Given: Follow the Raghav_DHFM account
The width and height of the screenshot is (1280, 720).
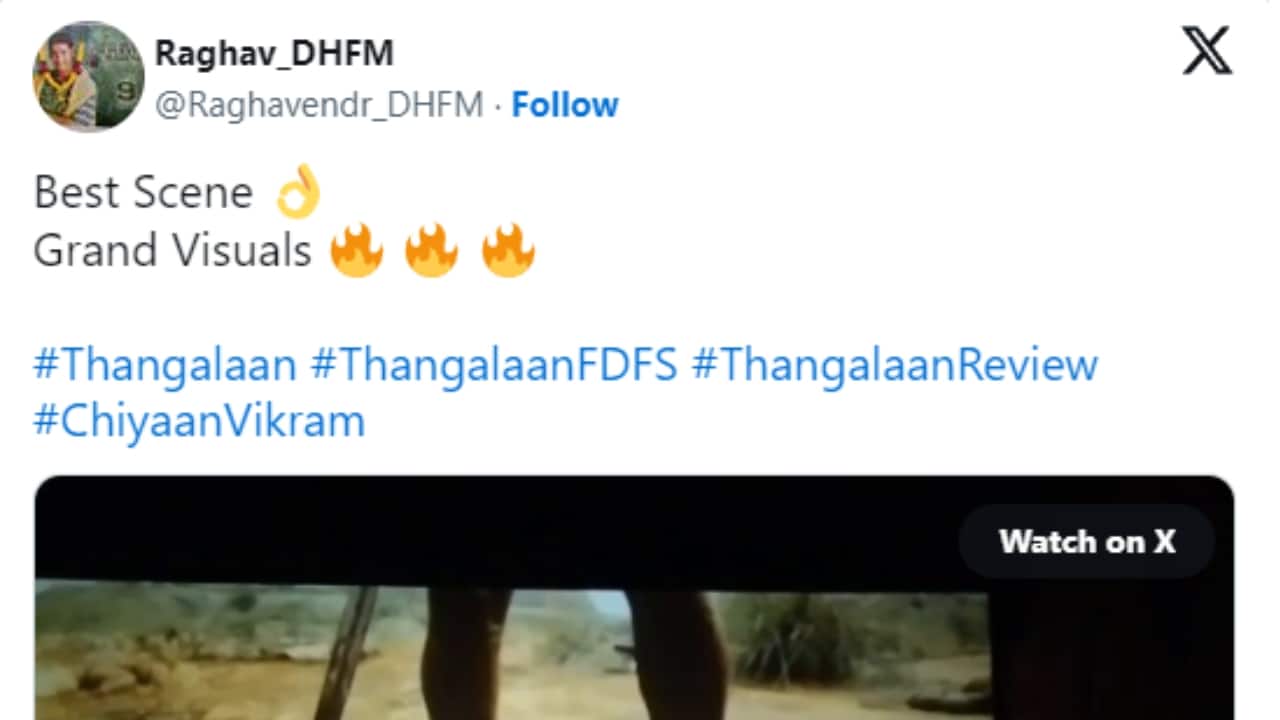Looking at the screenshot, I should [x=565, y=105].
